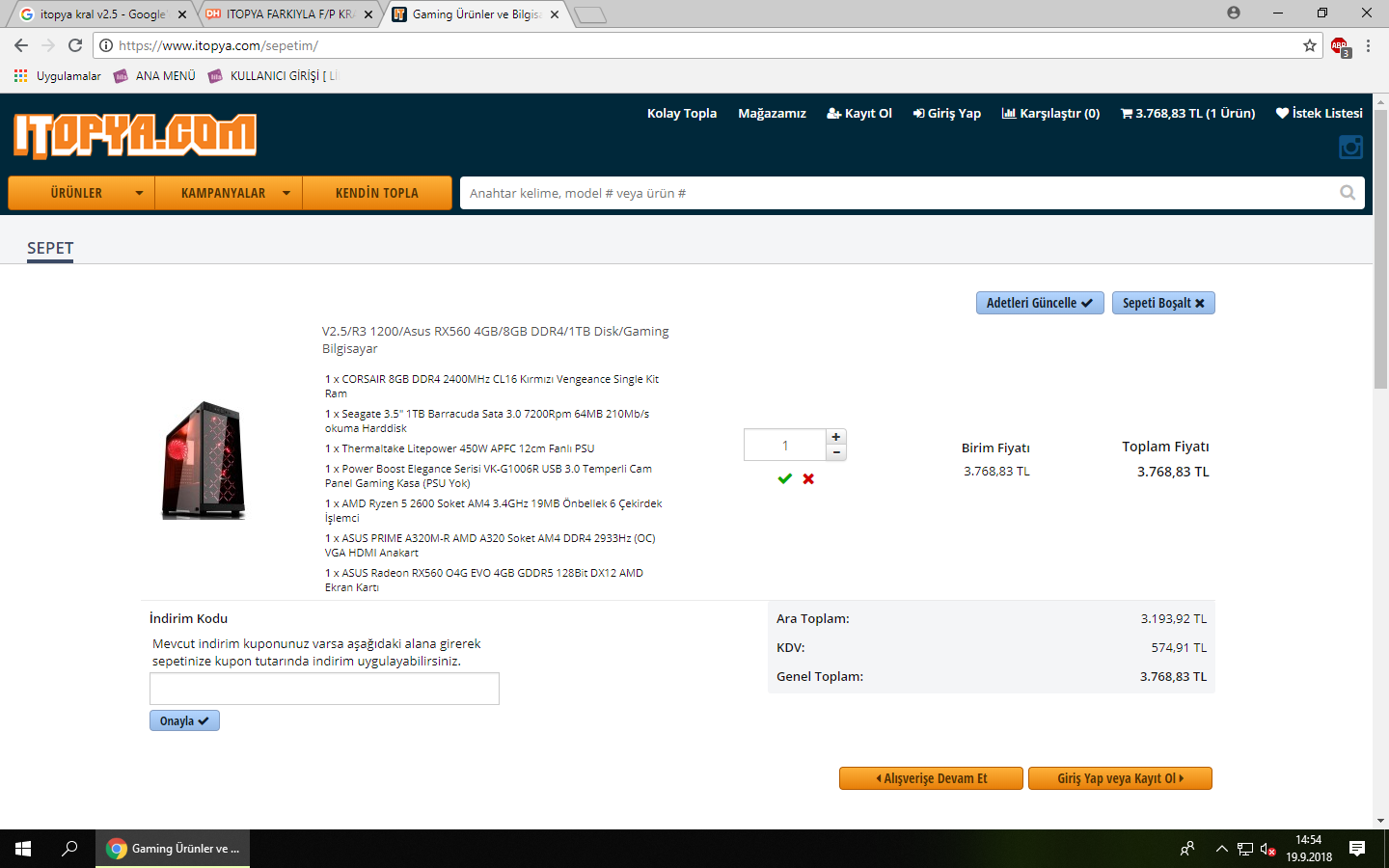Viewport: 1389px width, 868px height.
Task: Open Mağazamız link
Action: pos(772,113)
